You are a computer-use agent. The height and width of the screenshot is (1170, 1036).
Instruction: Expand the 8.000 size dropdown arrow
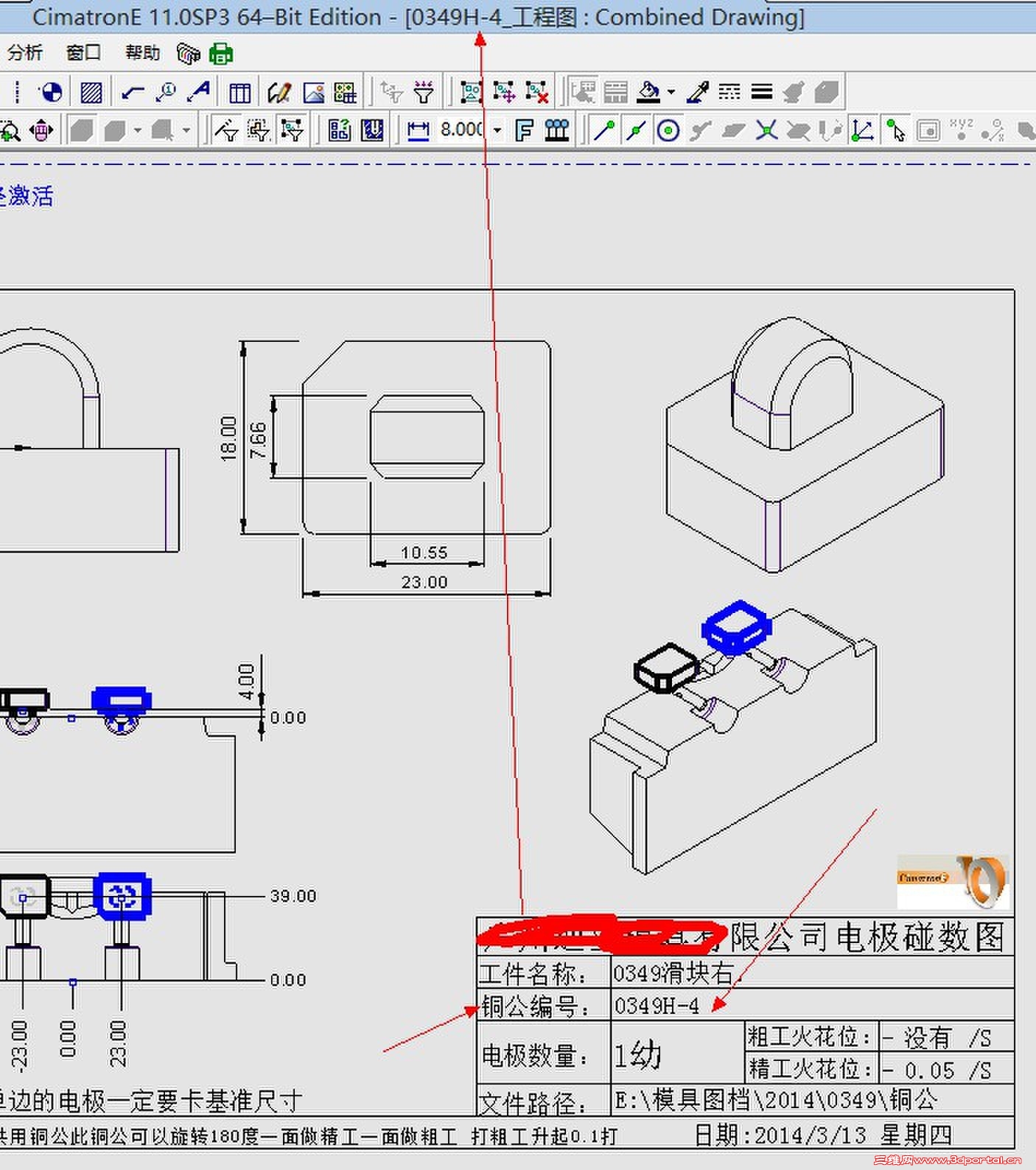pyautogui.click(x=497, y=130)
